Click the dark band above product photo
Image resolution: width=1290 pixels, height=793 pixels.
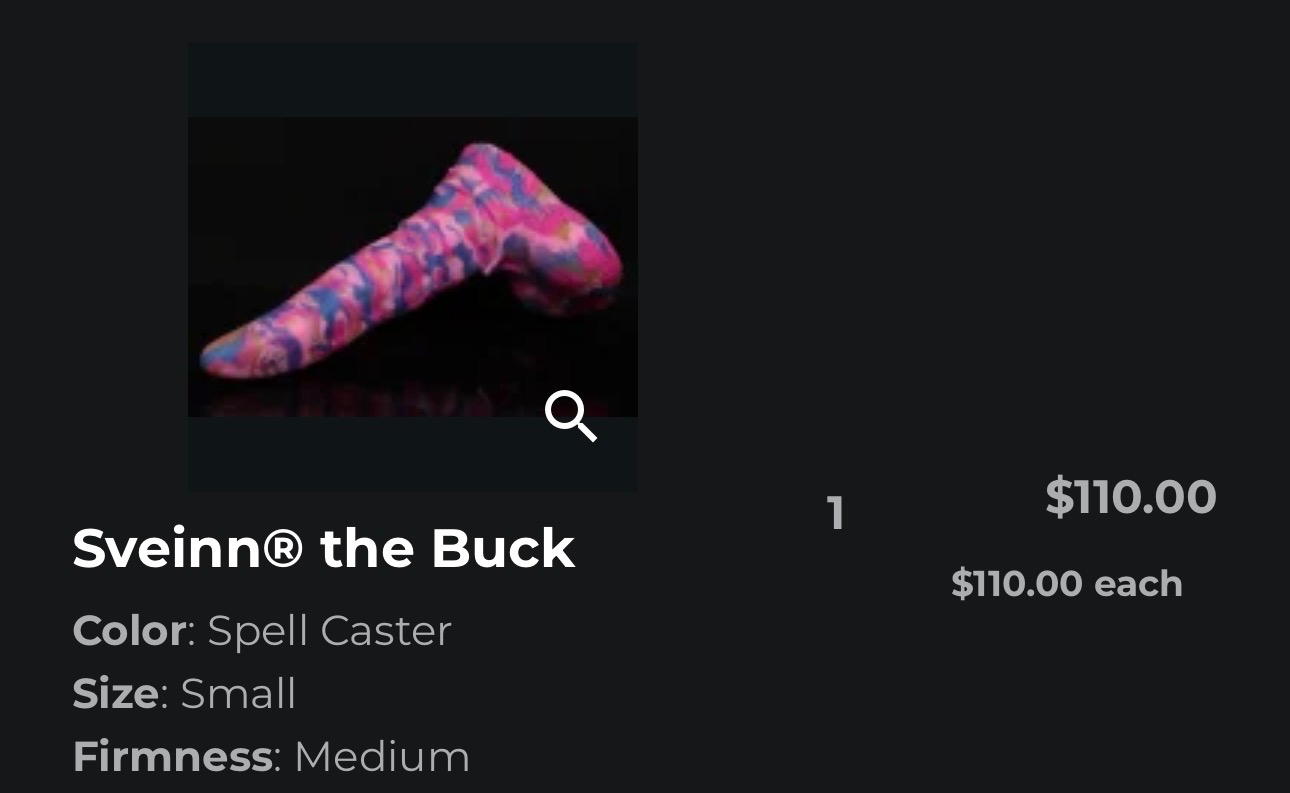coord(412,79)
